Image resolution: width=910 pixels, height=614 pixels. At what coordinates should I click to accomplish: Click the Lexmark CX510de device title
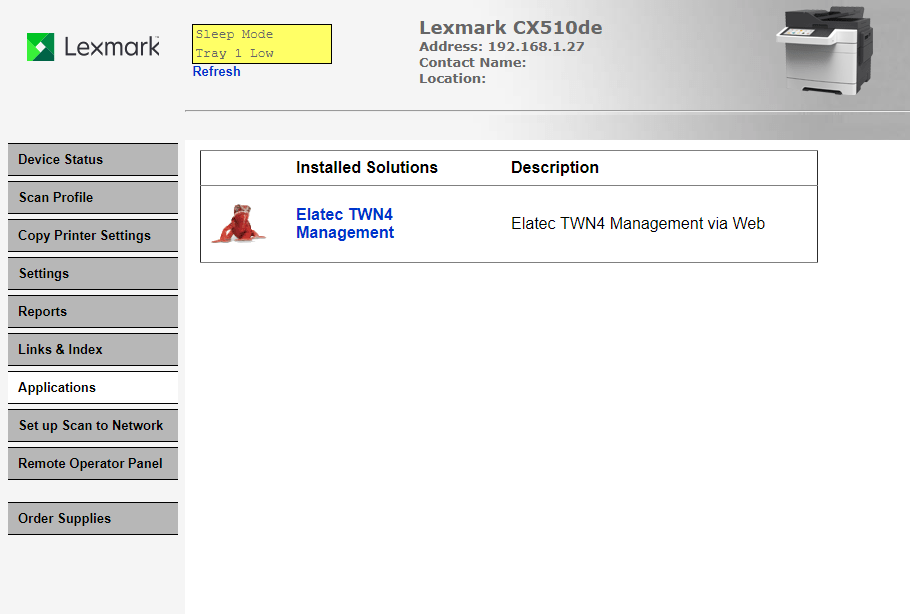(511, 28)
